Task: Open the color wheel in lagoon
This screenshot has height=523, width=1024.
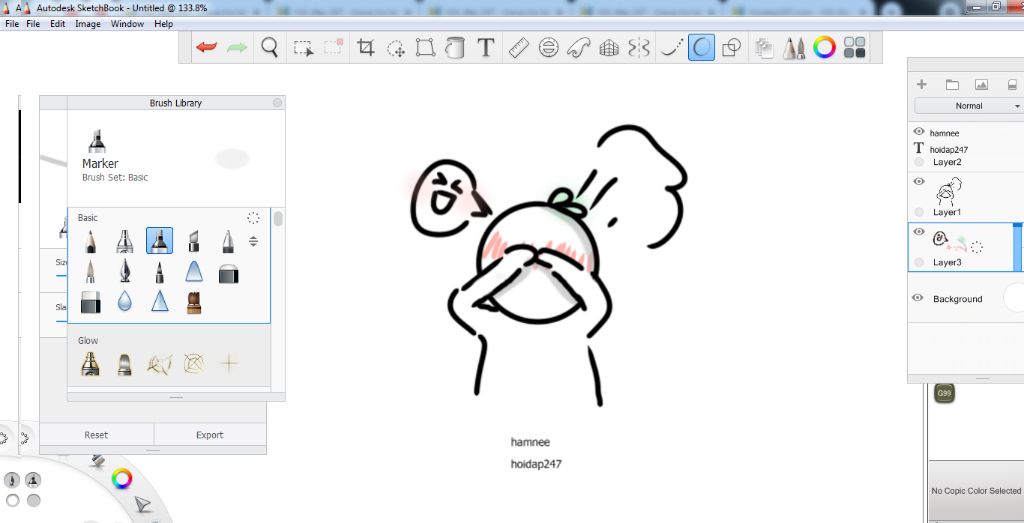Action: (121, 479)
